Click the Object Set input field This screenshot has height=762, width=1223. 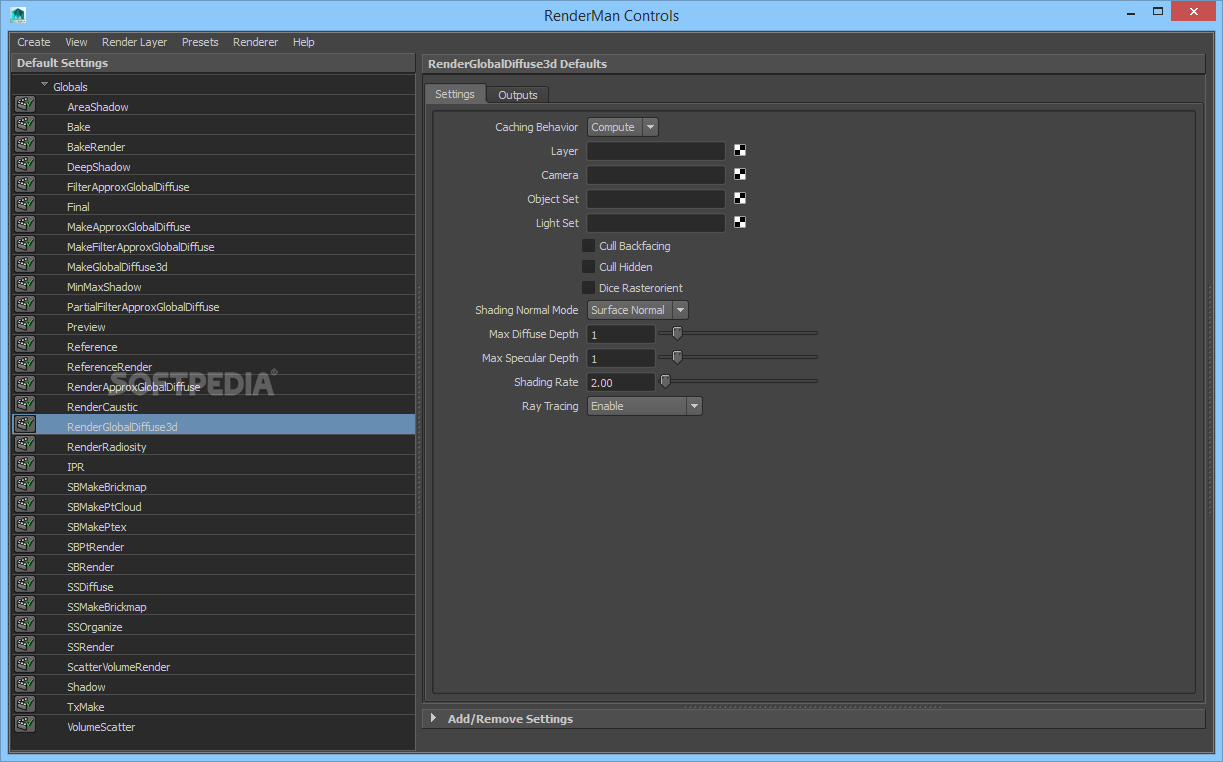[x=656, y=199]
